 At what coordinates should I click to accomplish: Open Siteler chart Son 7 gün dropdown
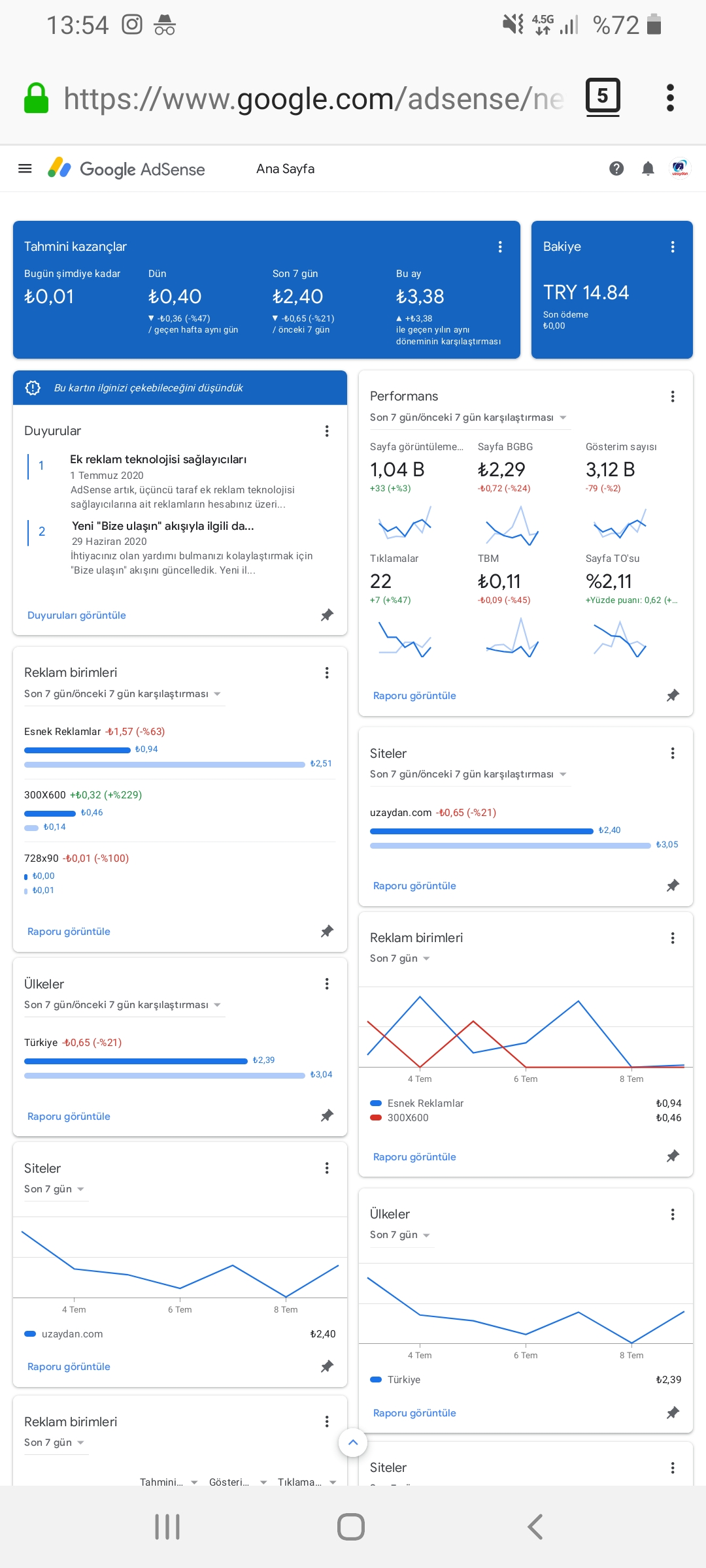55,1189
